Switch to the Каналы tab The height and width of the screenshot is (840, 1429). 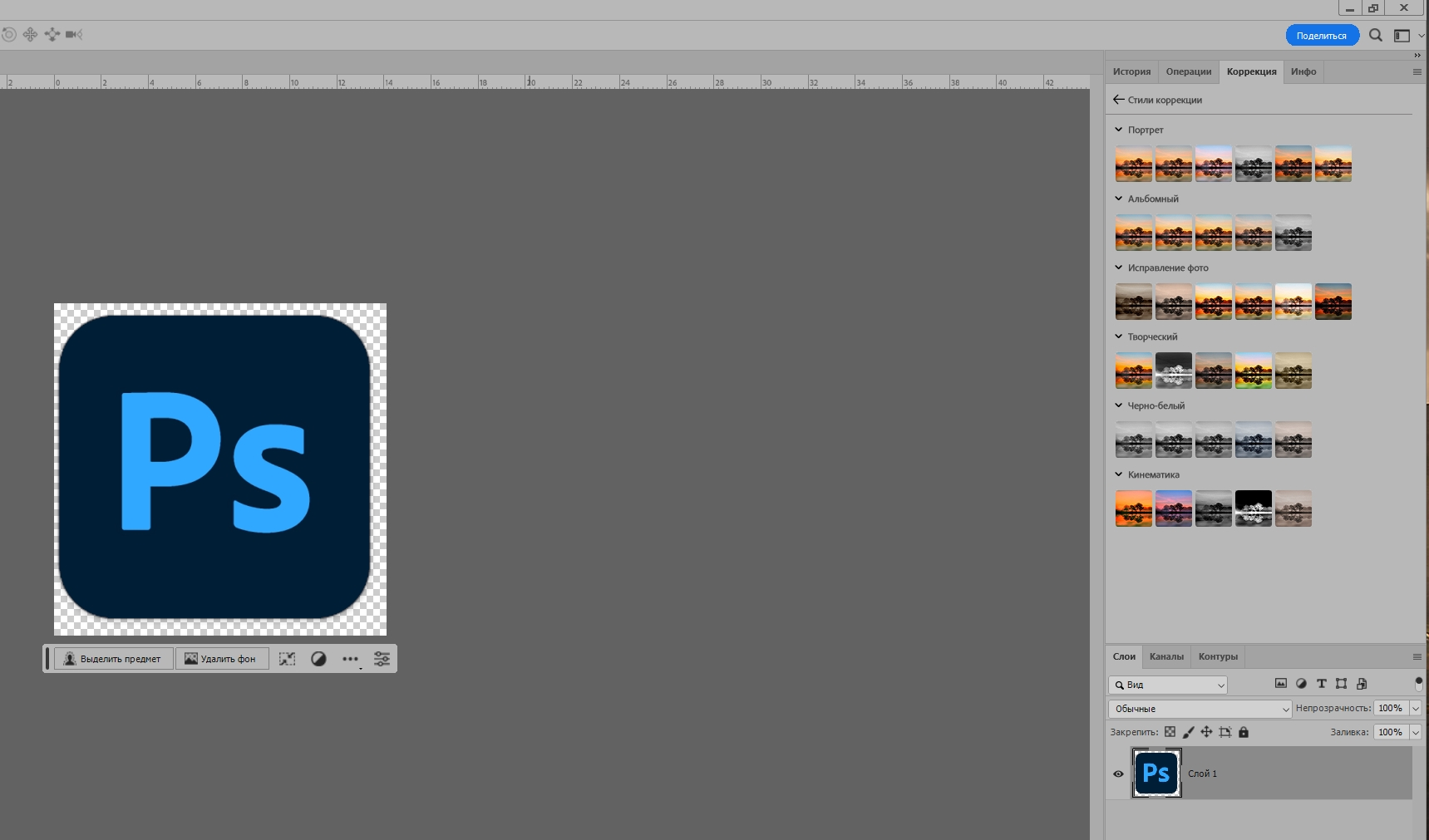pos(1166,656)
